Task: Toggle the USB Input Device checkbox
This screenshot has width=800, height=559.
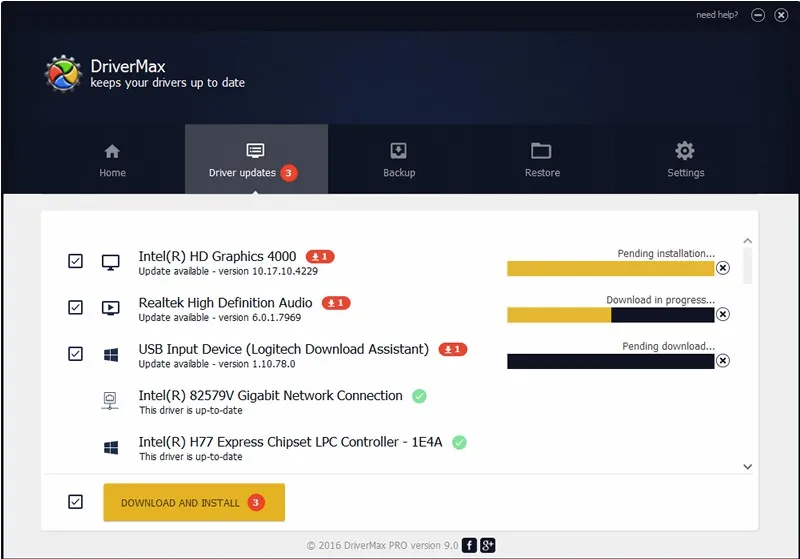Action: coord(76,354)
